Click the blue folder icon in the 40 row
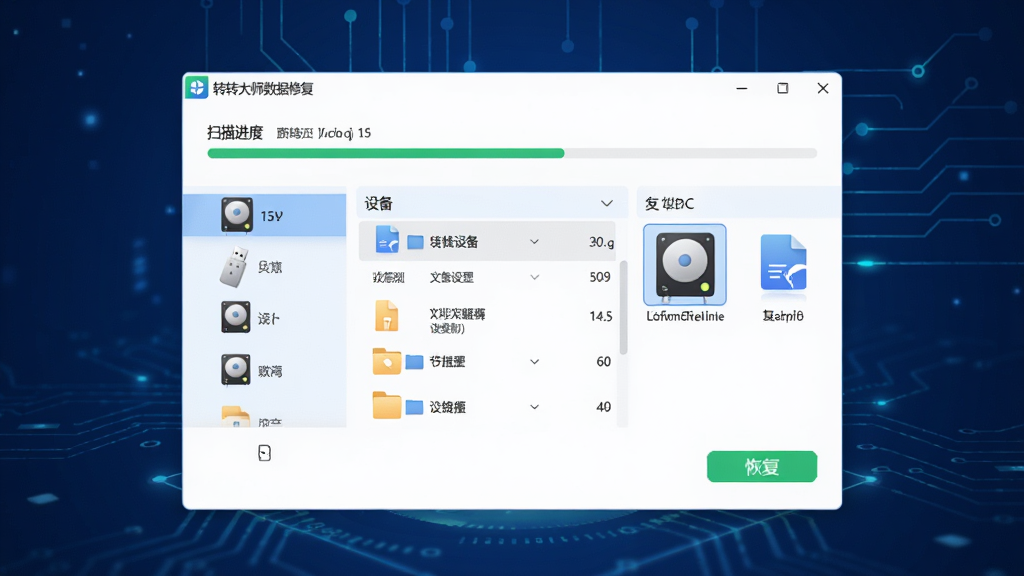 [x=414, y=408]
